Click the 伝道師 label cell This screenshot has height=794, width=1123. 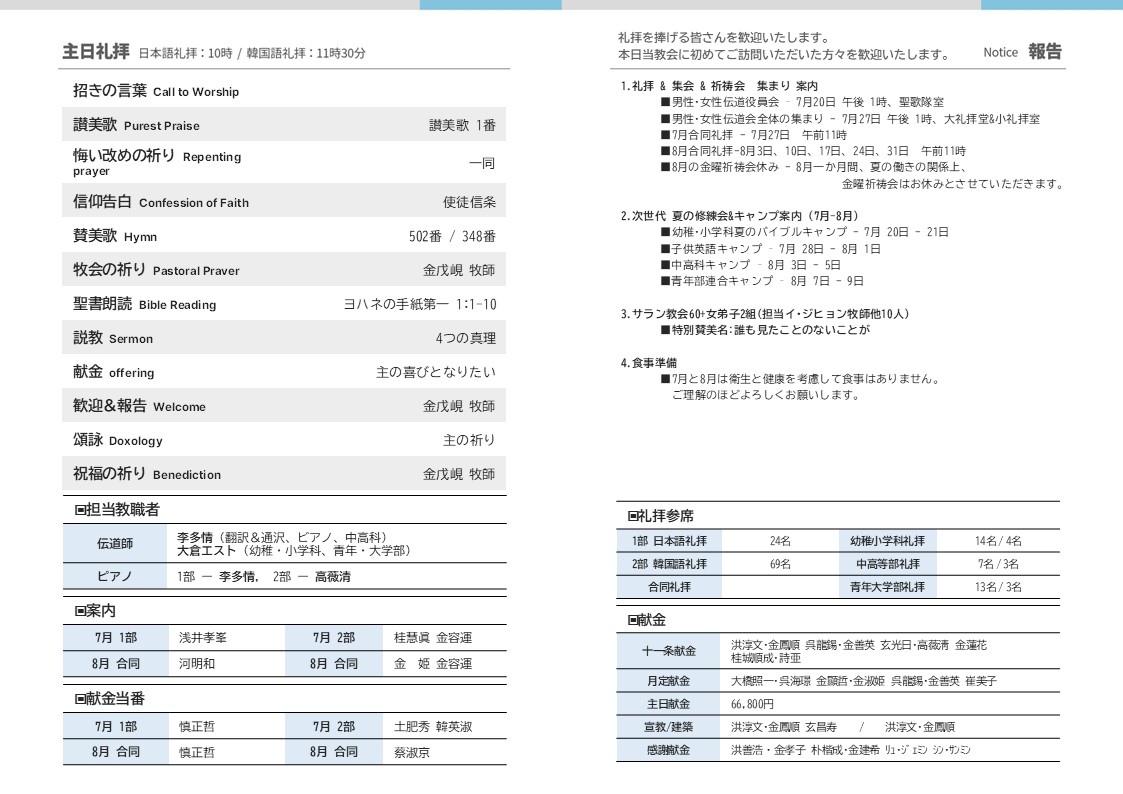pyautogui.click(x=115, y=544)
